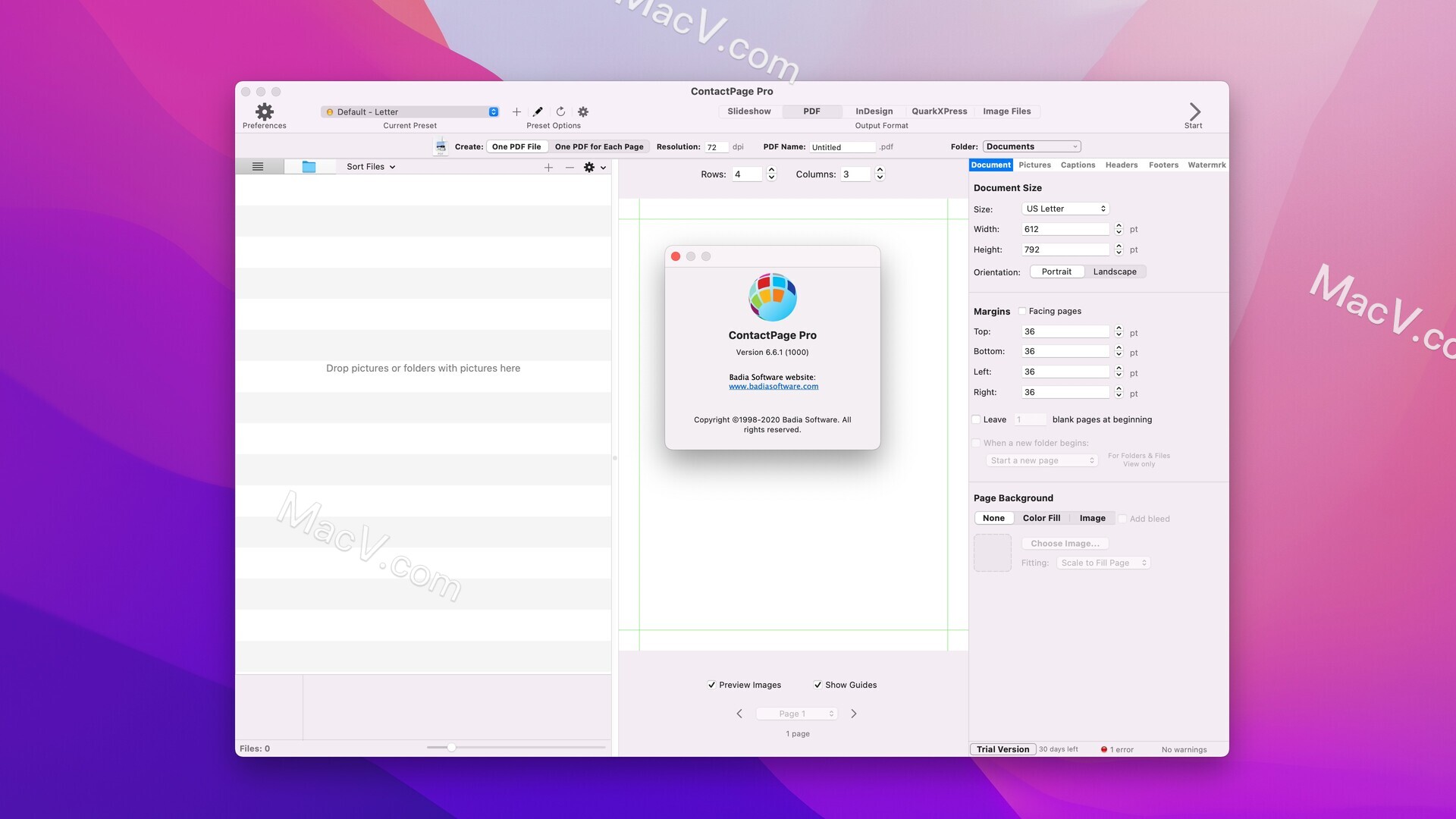
Task: Open Folder Documents dropdown
Action: (x=1032, y=146)
